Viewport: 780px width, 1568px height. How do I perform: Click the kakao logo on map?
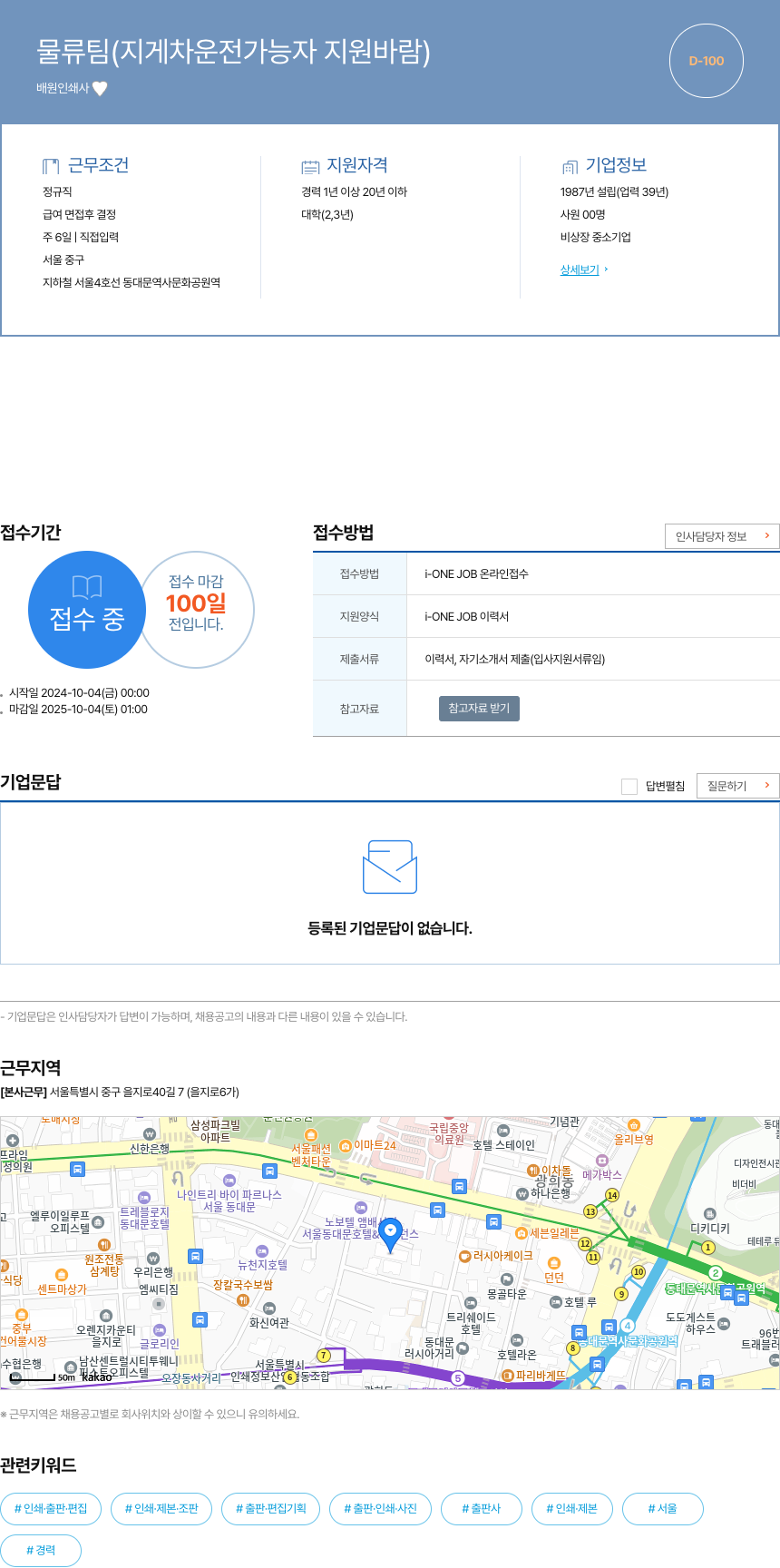(x=97, y=1377)
